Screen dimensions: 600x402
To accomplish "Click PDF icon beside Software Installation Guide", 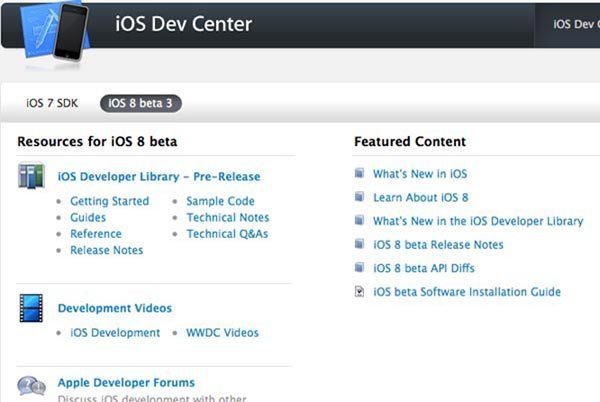I will (359, 291).
